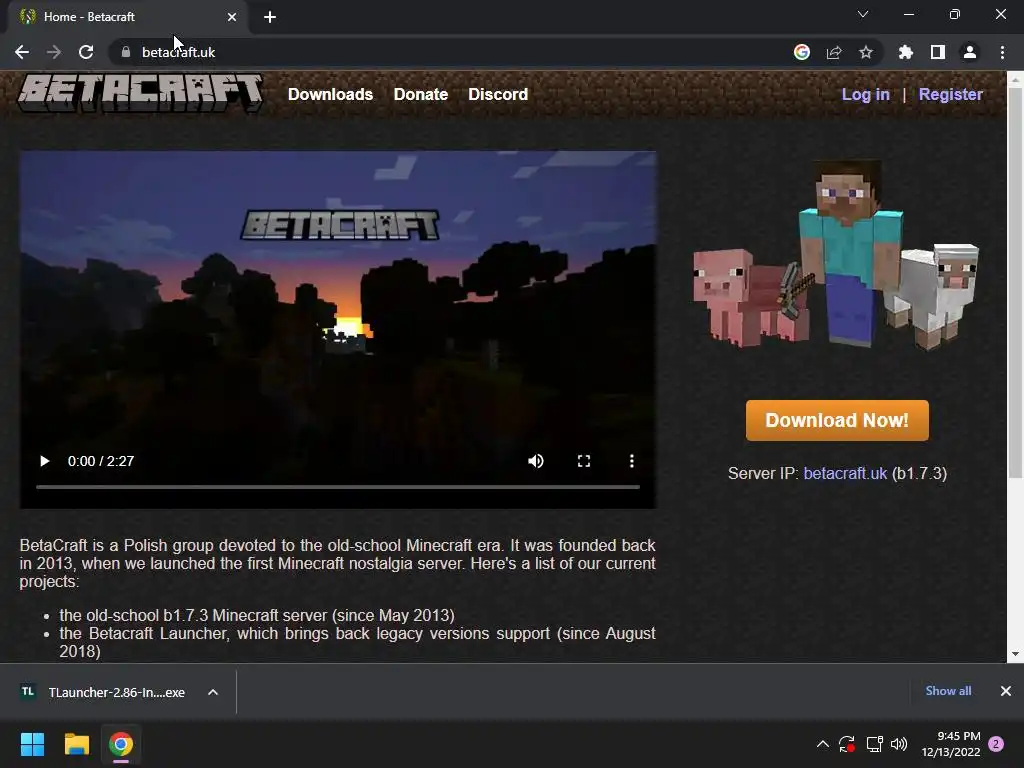This screenshot has width=1024, height=768.
Task: Click the Log in link
Action: pyautogui.click(x=865, y=94)
